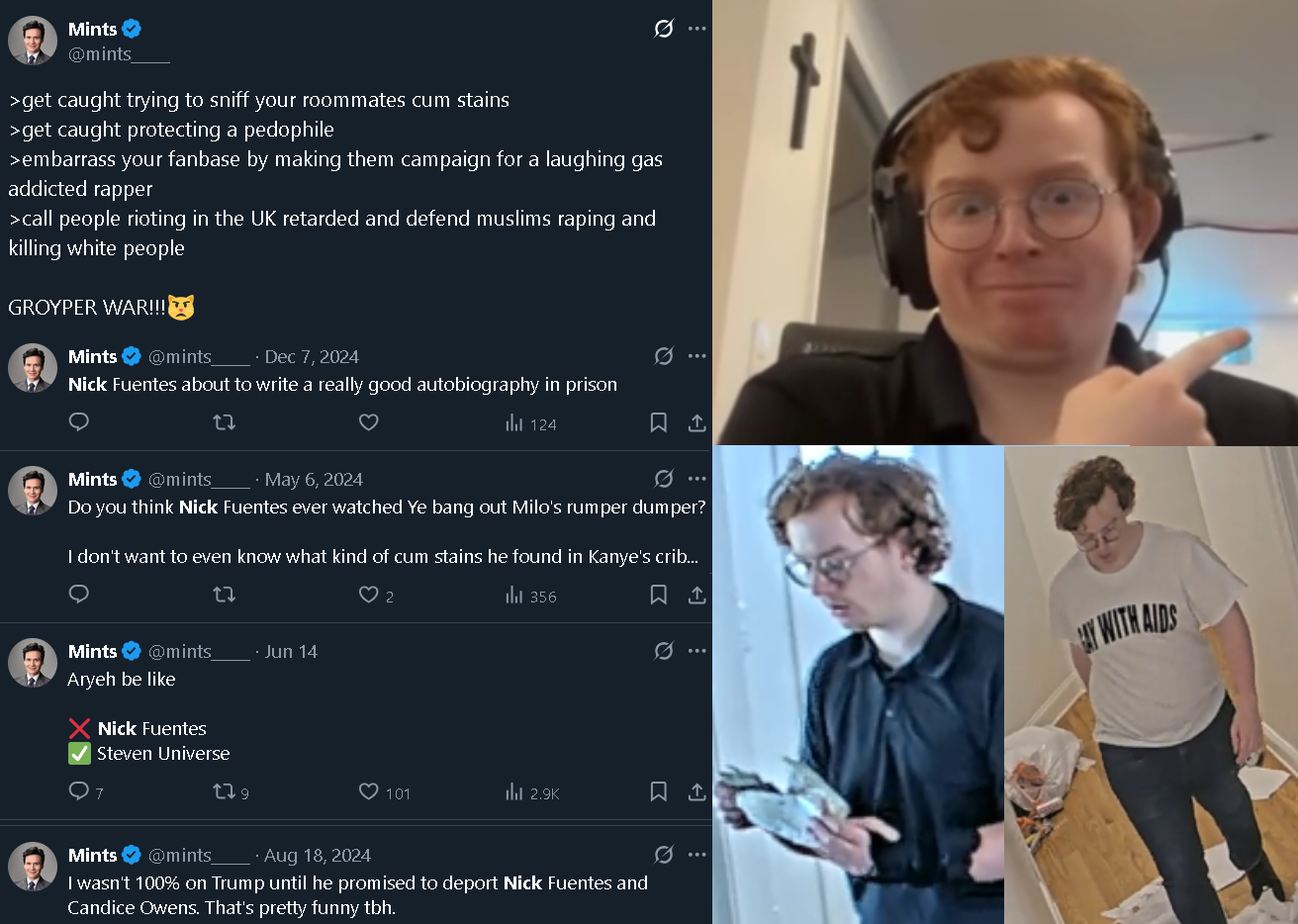Reply to the May 6, 2024 tweet
This screenshot has height=924, width=1298.
[x=79, y=595]
